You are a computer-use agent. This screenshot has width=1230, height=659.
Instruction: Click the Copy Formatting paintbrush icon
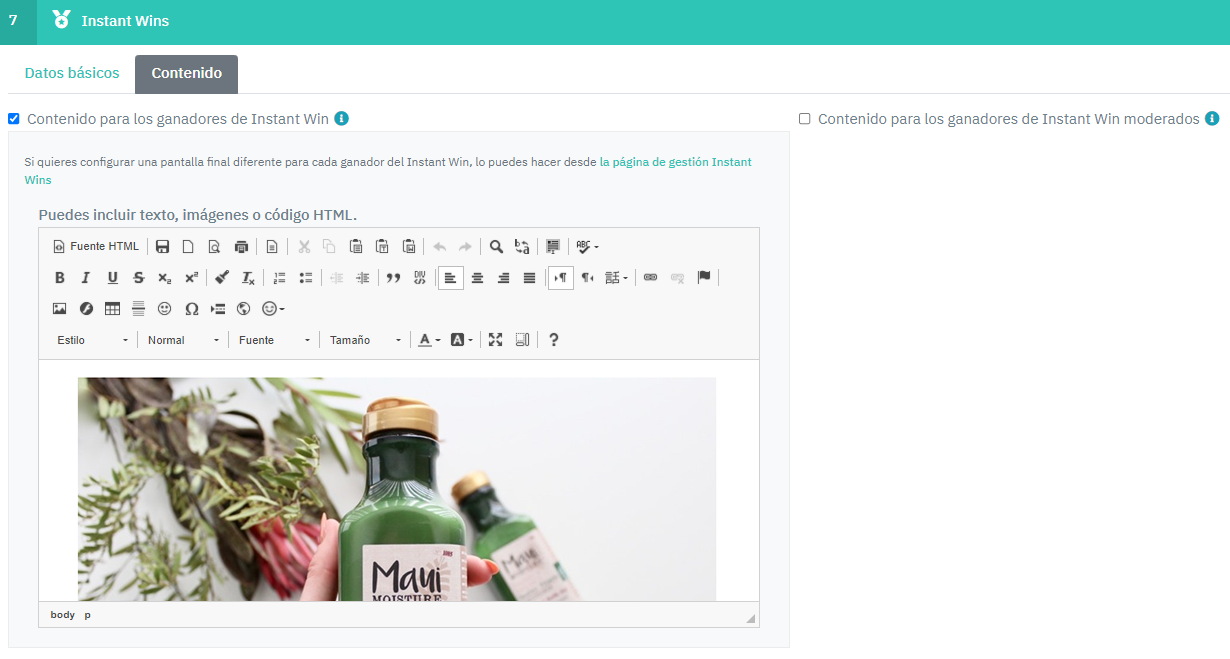pyautogui.click(x=222, y=278)
